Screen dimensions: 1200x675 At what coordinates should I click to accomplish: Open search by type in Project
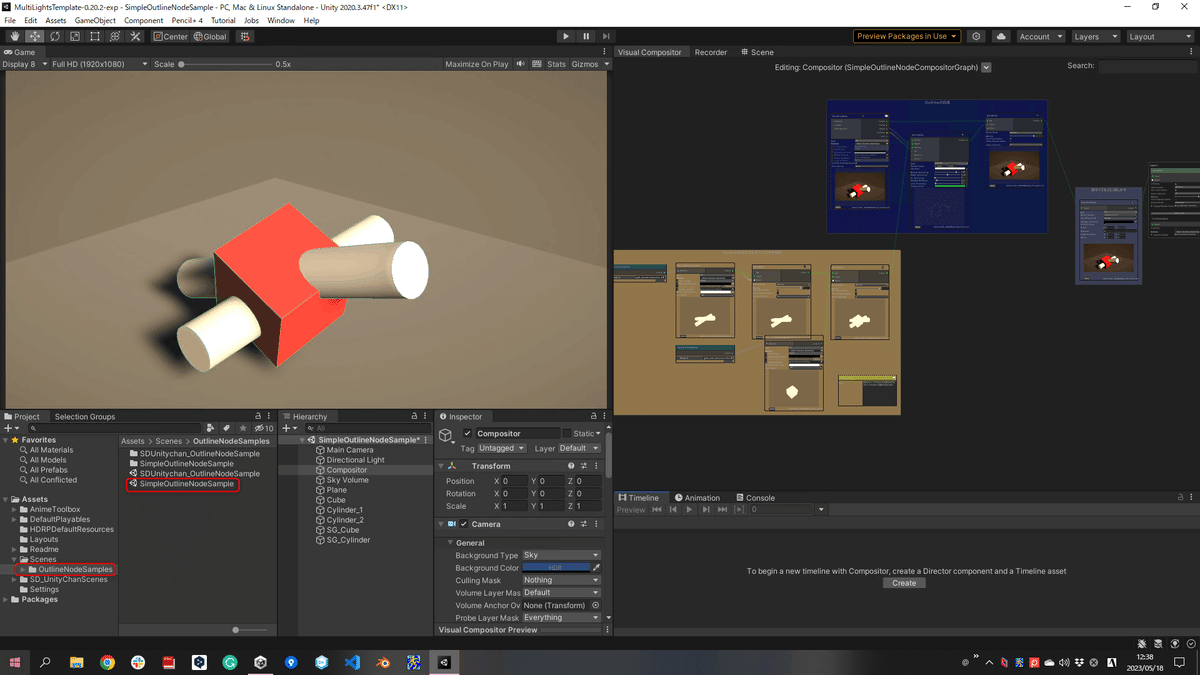pos(210,428)
